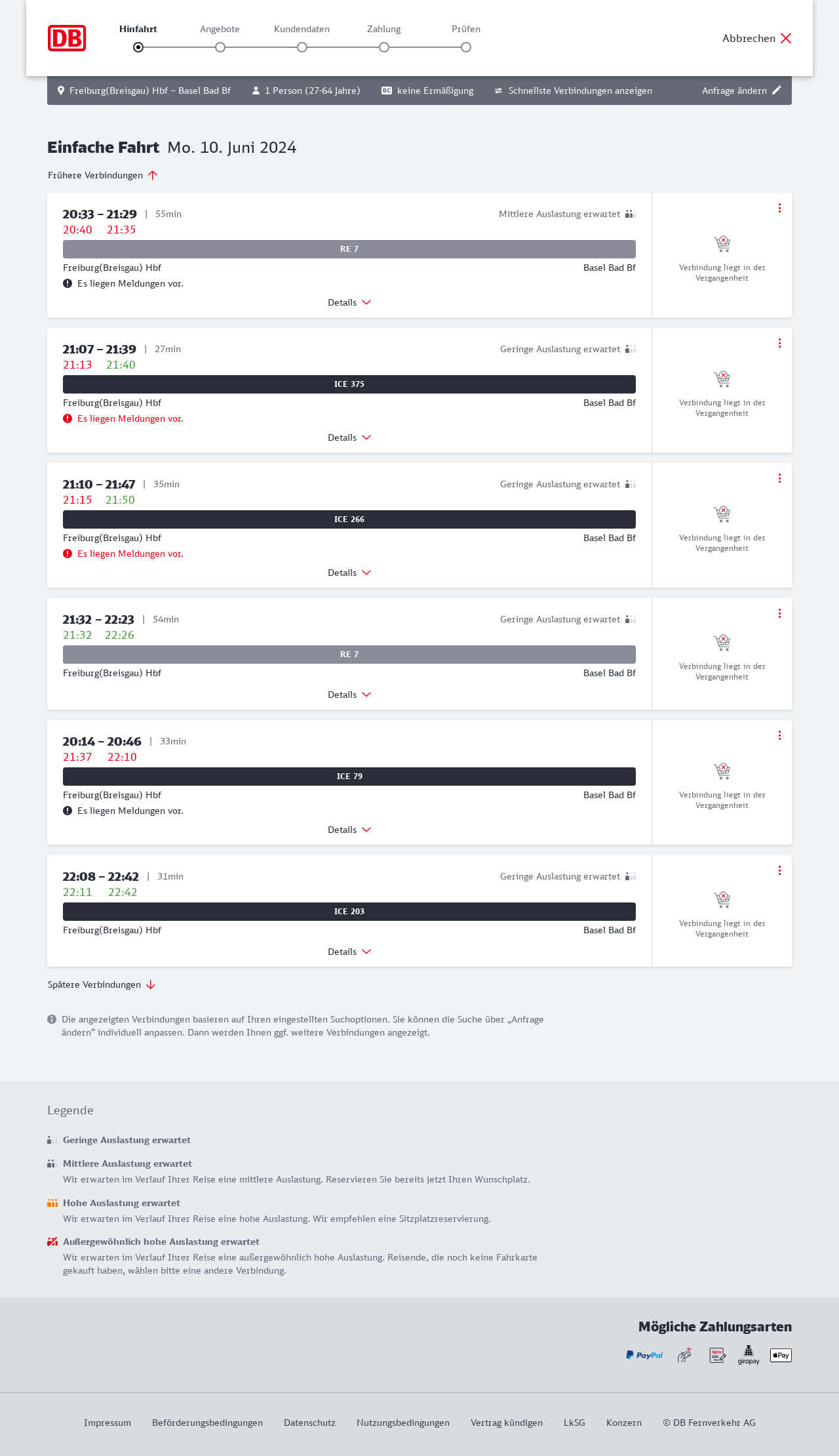Click Abbrechen to cancel booking
The width and height of the screenshot is (839, 1456).
tap(757, 38)
